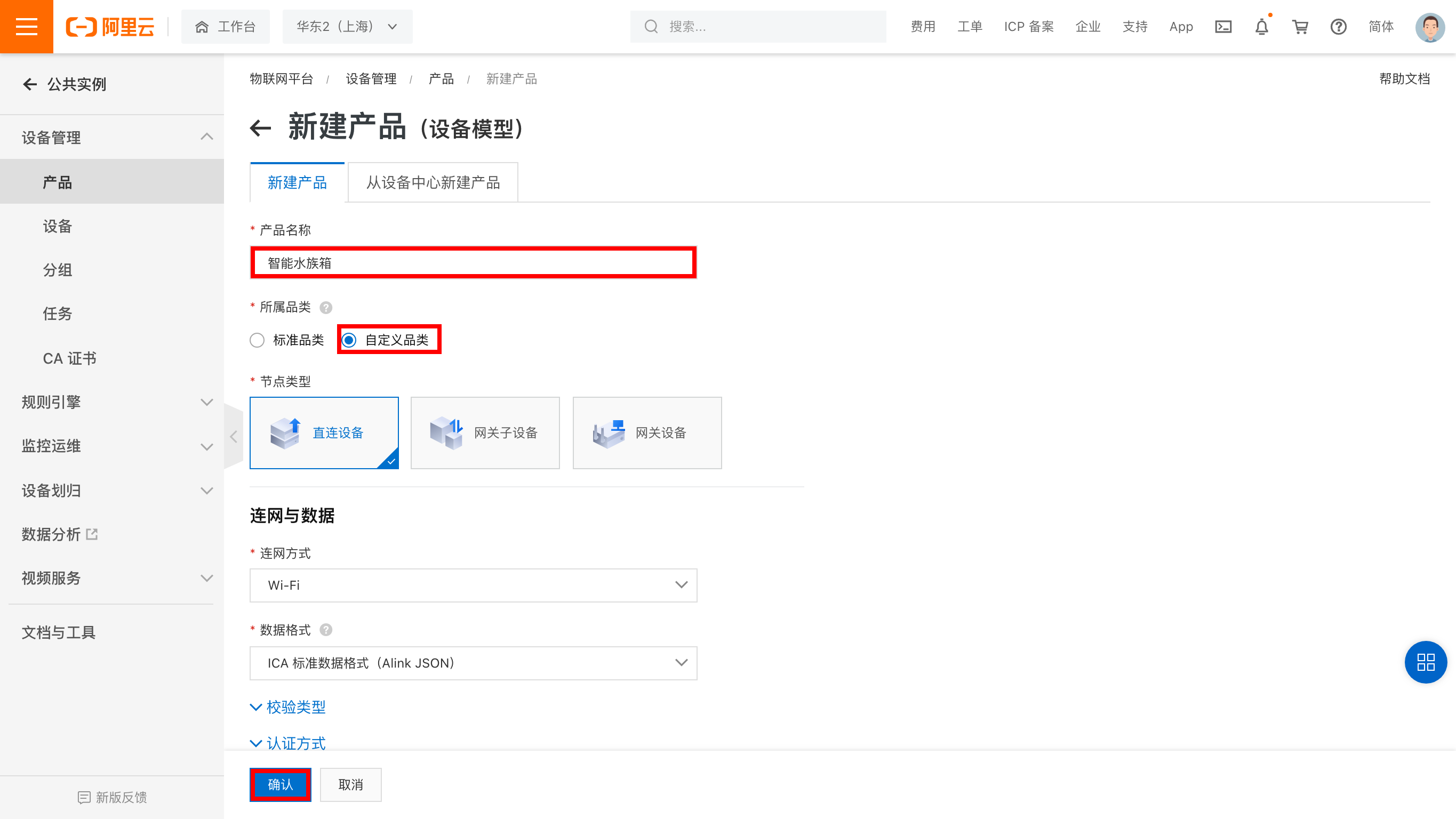This screenshot has height=819, width=1456.
Task: Click the 产品名称 input field
Action: (x=473, y=262)
